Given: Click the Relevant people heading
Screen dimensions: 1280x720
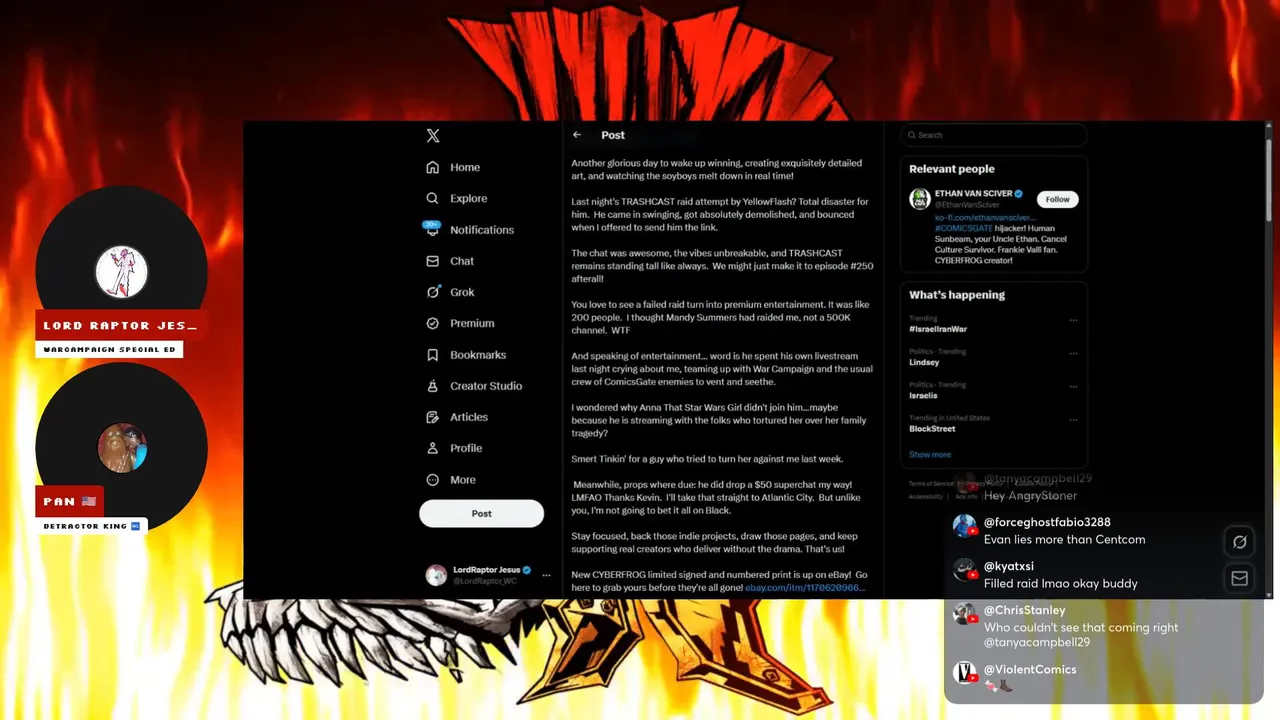Looking at the screenshot, I should [x=952, y=169].
